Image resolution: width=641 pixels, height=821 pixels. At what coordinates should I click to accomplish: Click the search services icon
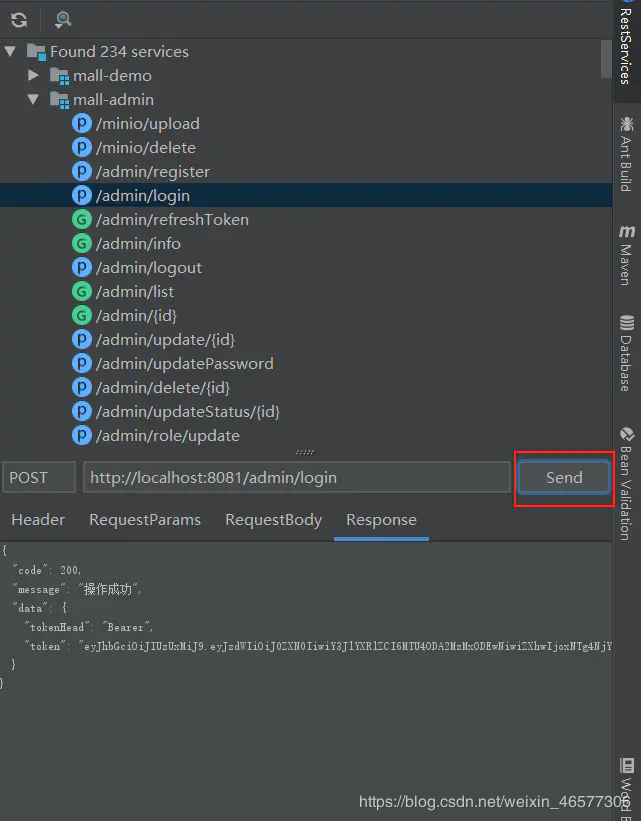(x=63, y=20)
